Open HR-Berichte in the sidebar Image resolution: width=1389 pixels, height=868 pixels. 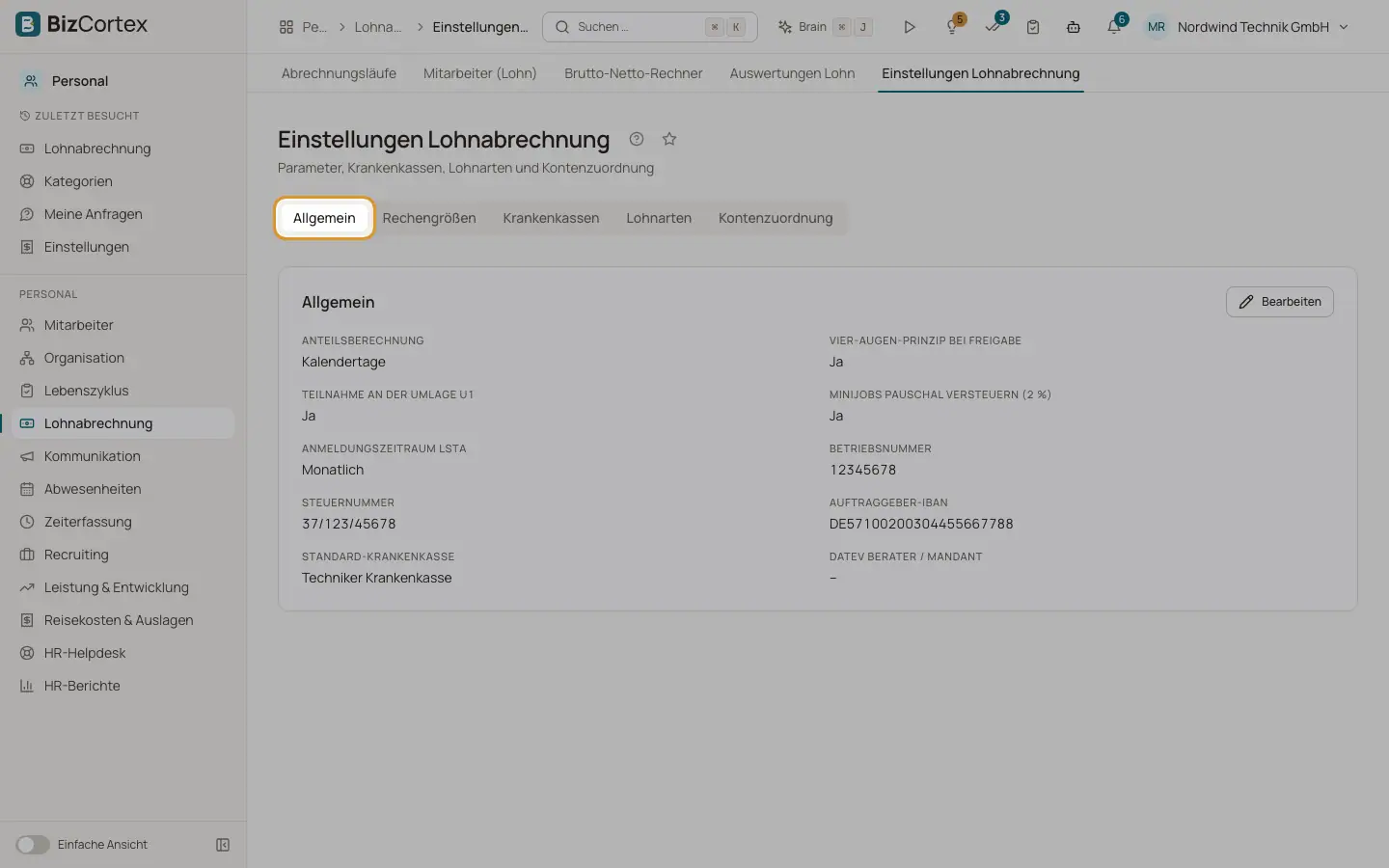point(123,686)
